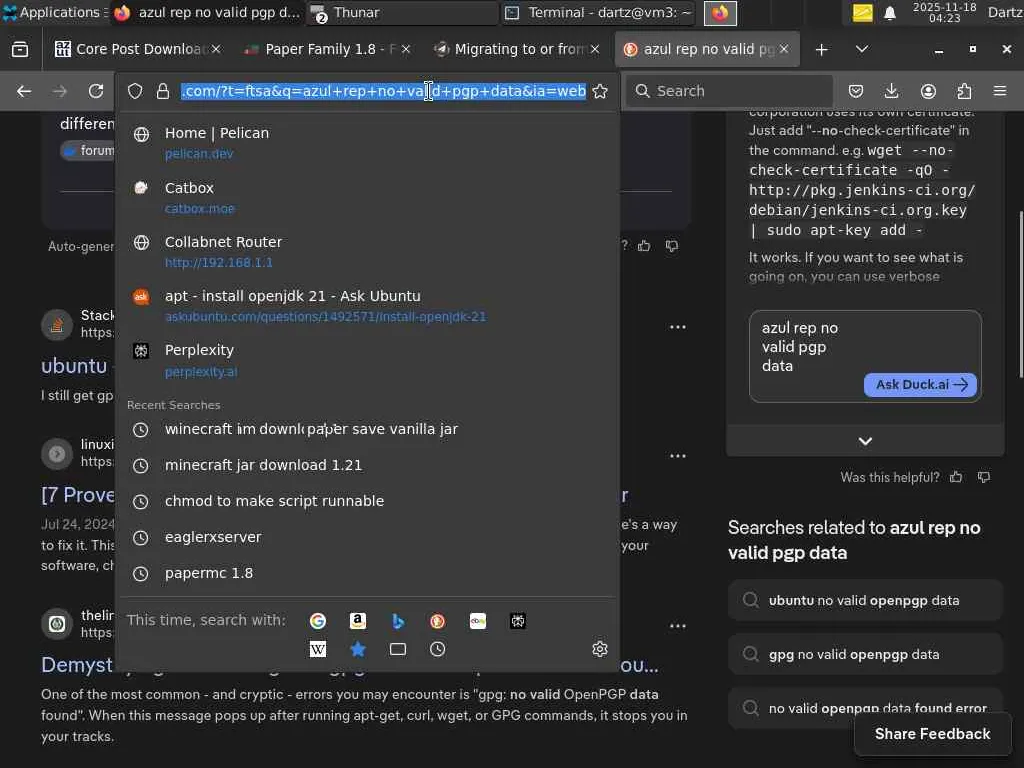Close the azul rep no valid pgp tab
Image resolution: width=1024 pixels, height=768 pixels.
pos(784,49)
